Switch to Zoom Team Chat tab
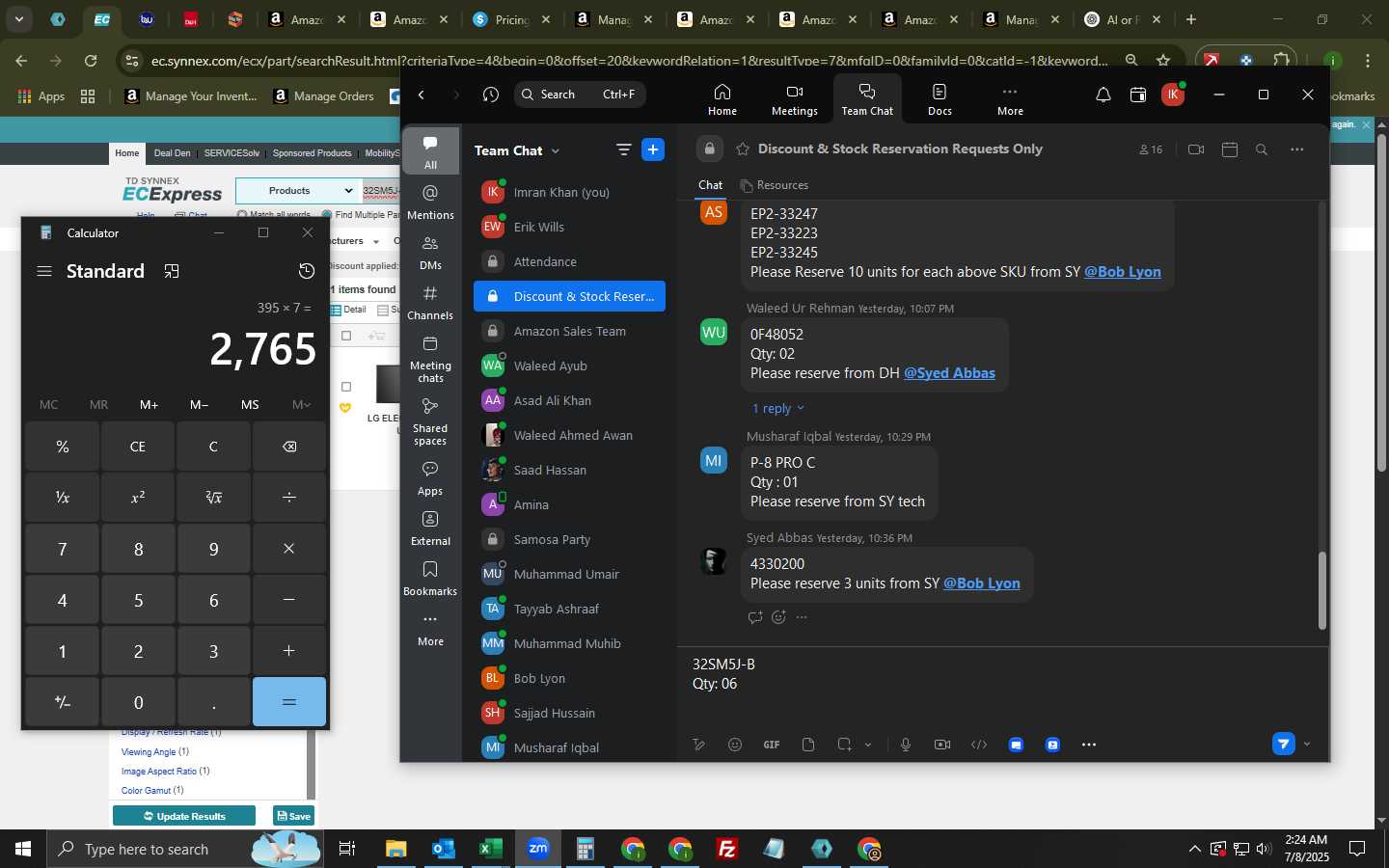 coord(867,99)
